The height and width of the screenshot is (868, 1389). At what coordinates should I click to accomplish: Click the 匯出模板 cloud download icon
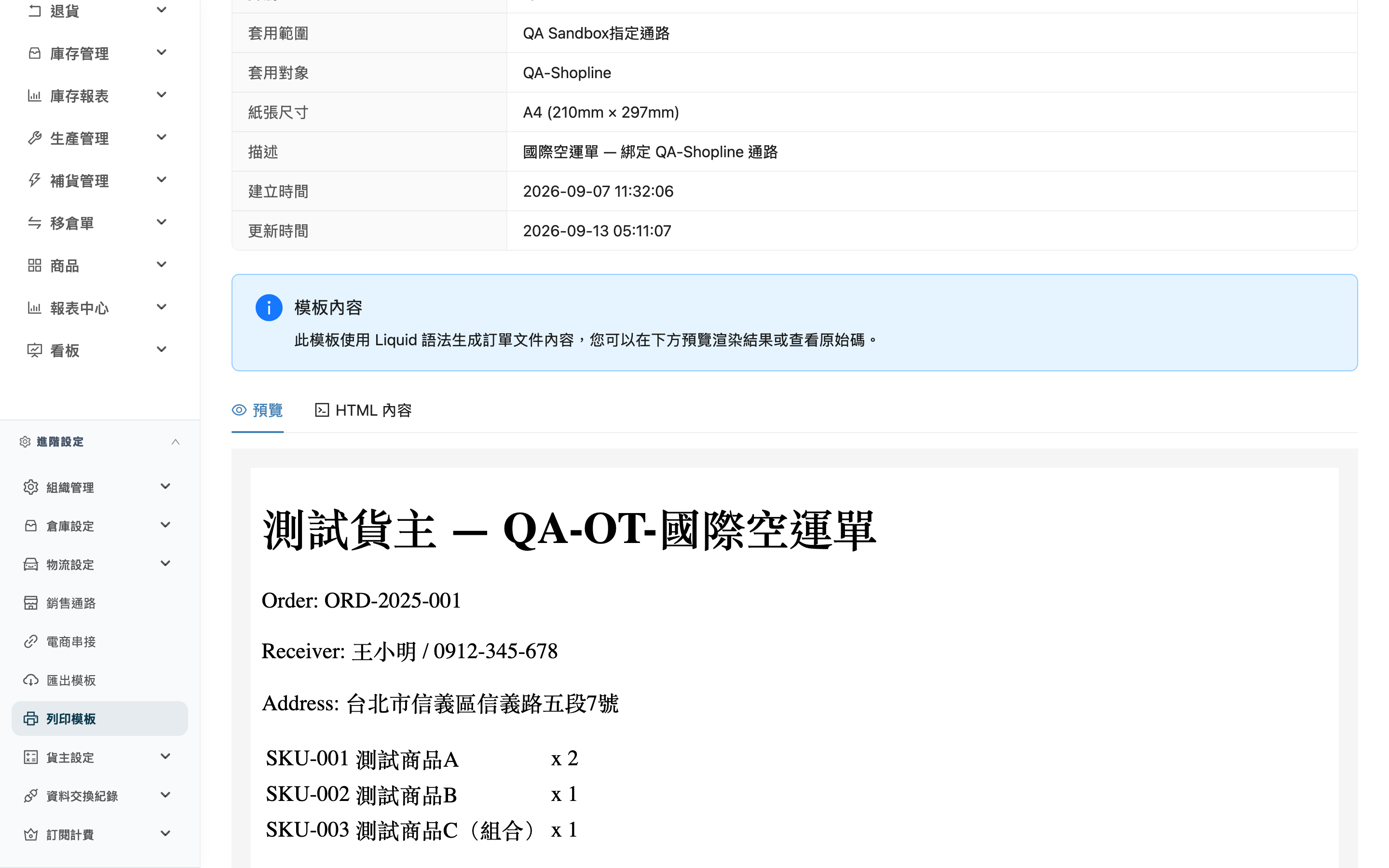coord(31,680)
